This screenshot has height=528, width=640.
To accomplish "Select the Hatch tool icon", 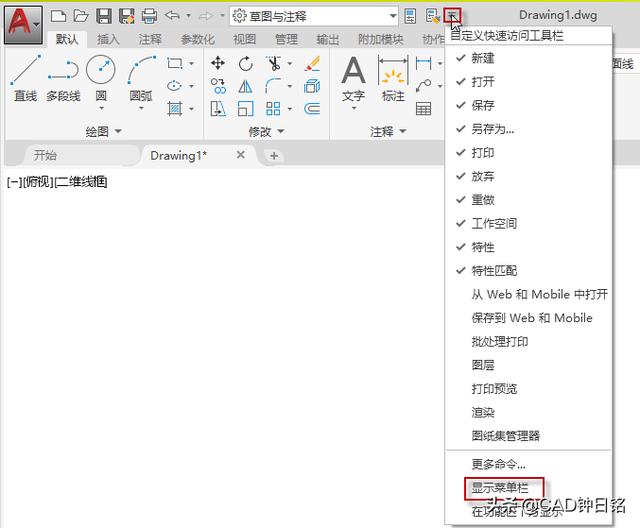I will tap(174, 109).
